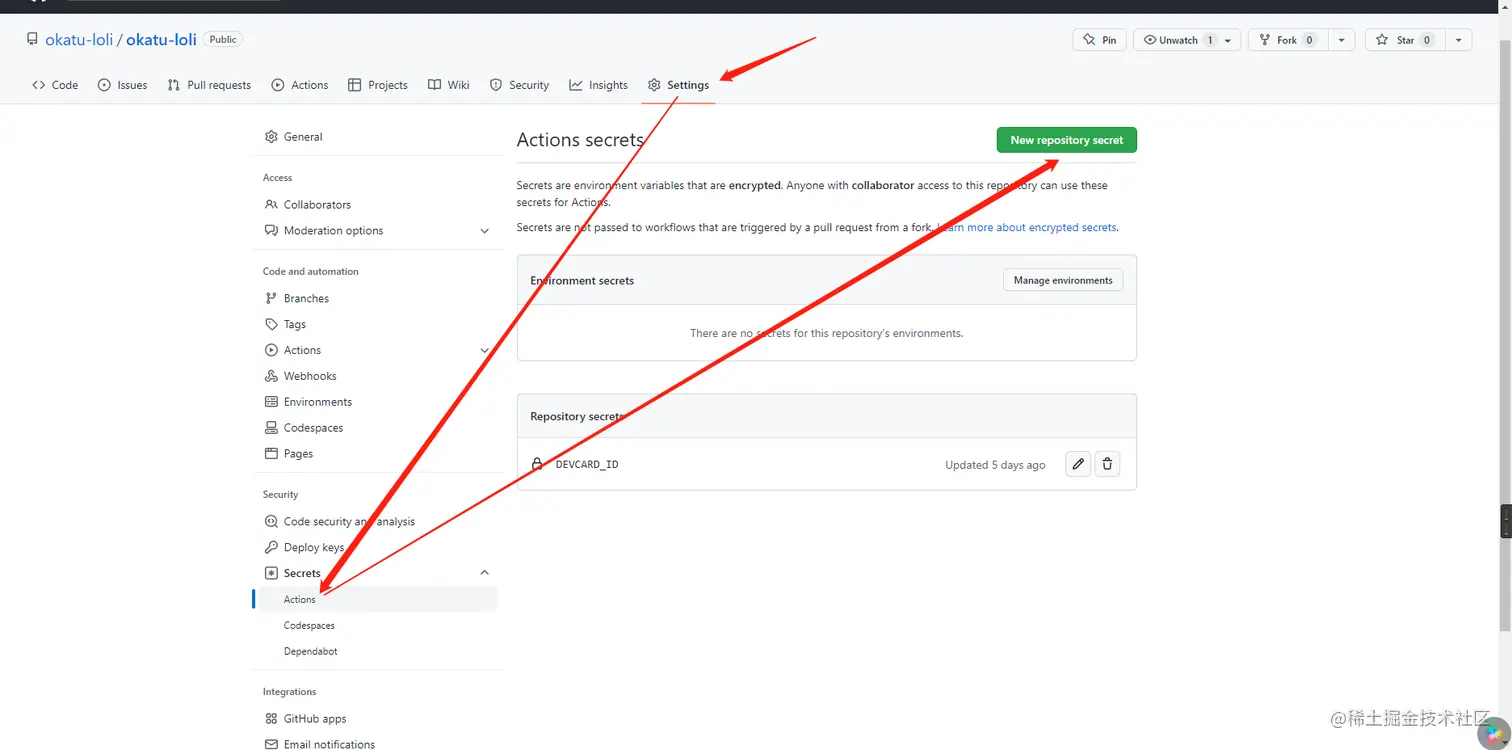Click the Email notifications envelope icon

pos(271,744)
